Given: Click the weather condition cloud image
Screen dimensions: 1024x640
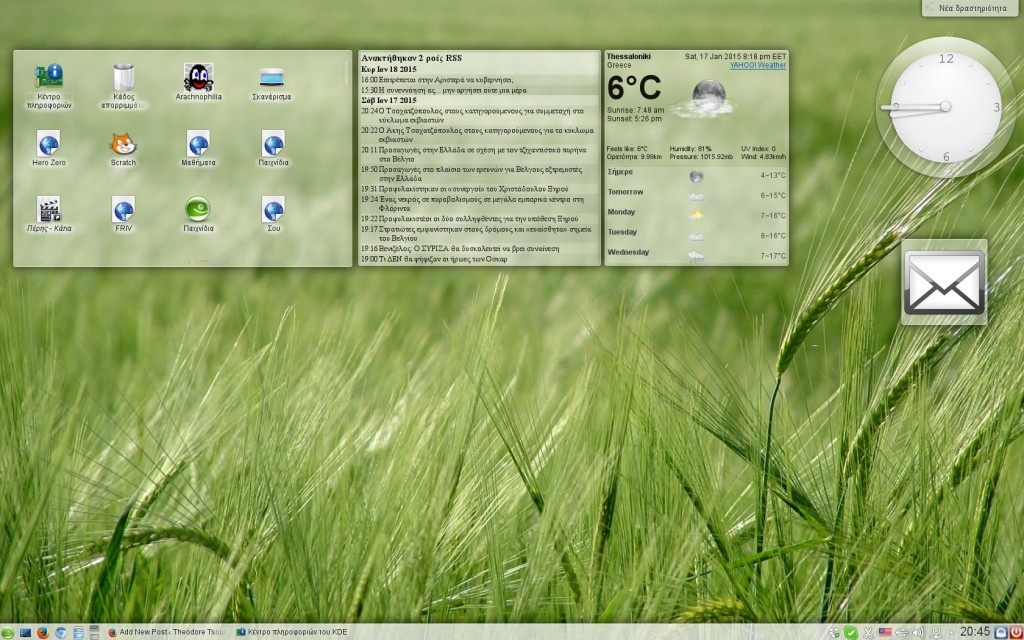Looking at the screenshot, I should pos(704,98).
